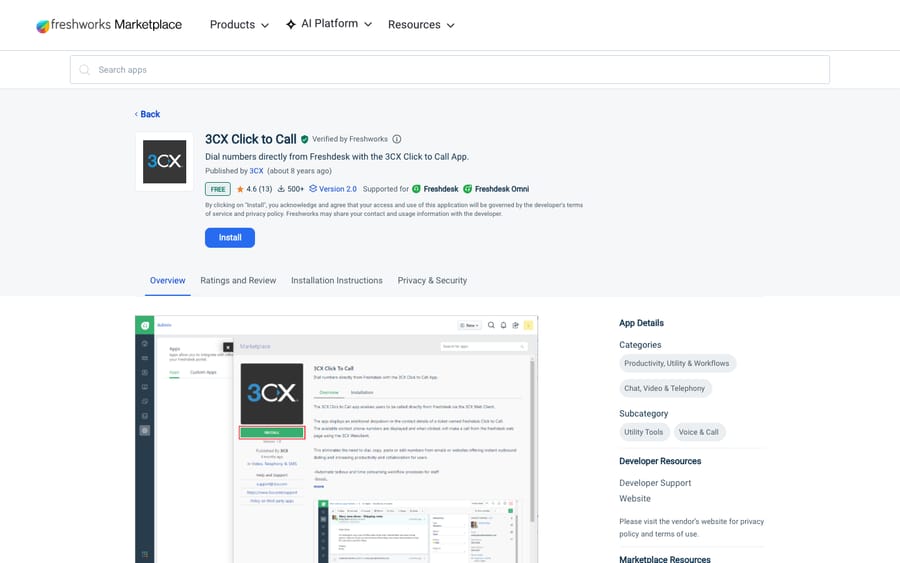900x563 pixels.
Task: Switch to the Overview tab
Action: pos(168,281)
